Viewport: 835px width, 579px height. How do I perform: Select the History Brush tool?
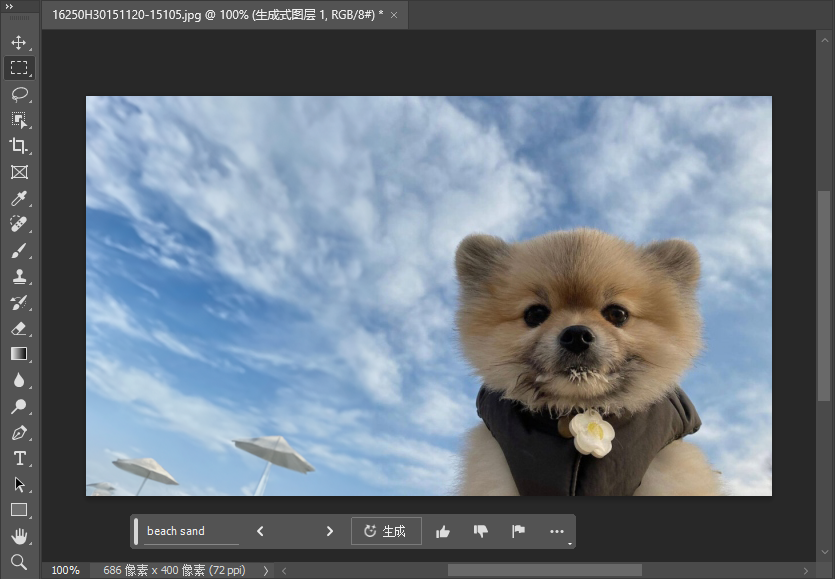(x=19, y=303)
